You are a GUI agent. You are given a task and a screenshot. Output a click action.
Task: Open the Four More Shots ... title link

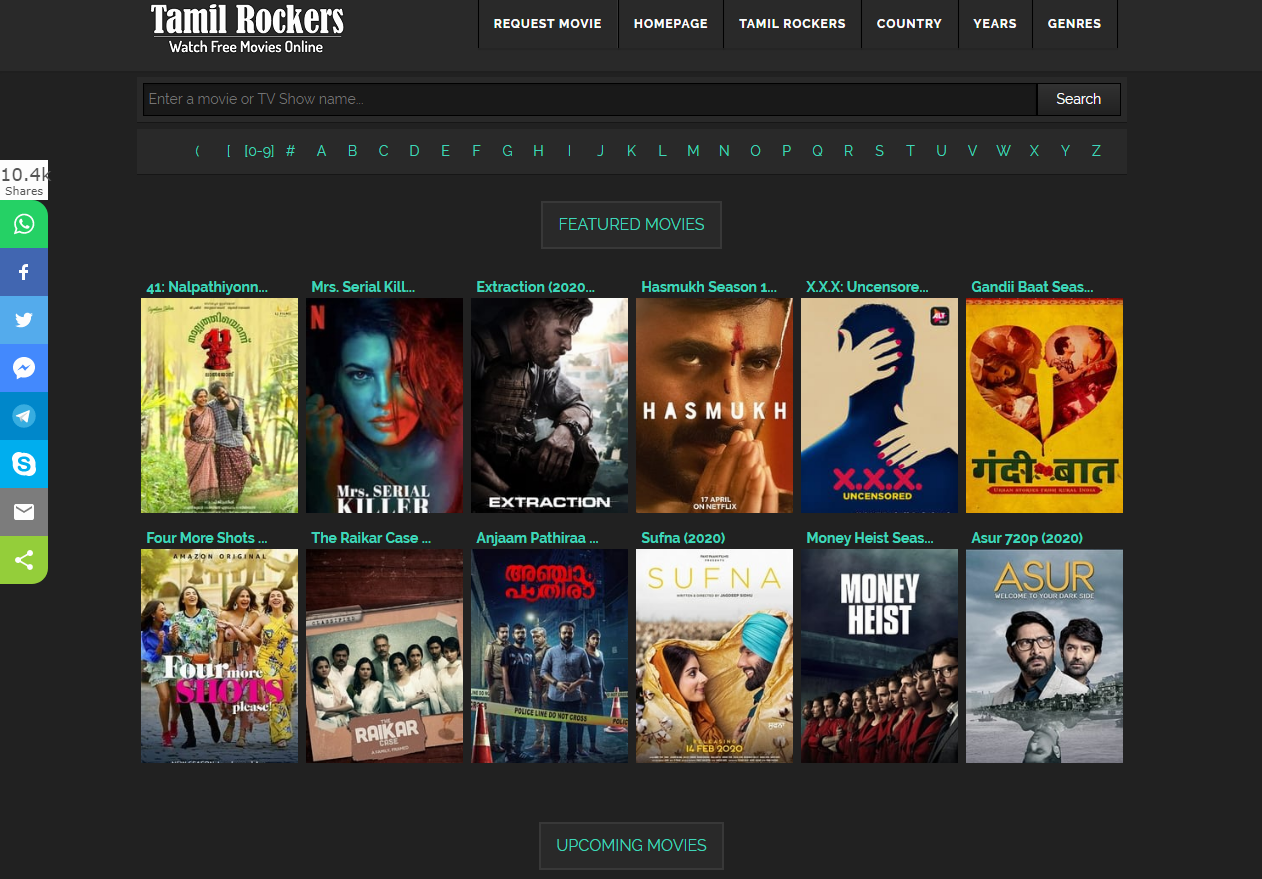pyautogui.click(x=207, y=538)
